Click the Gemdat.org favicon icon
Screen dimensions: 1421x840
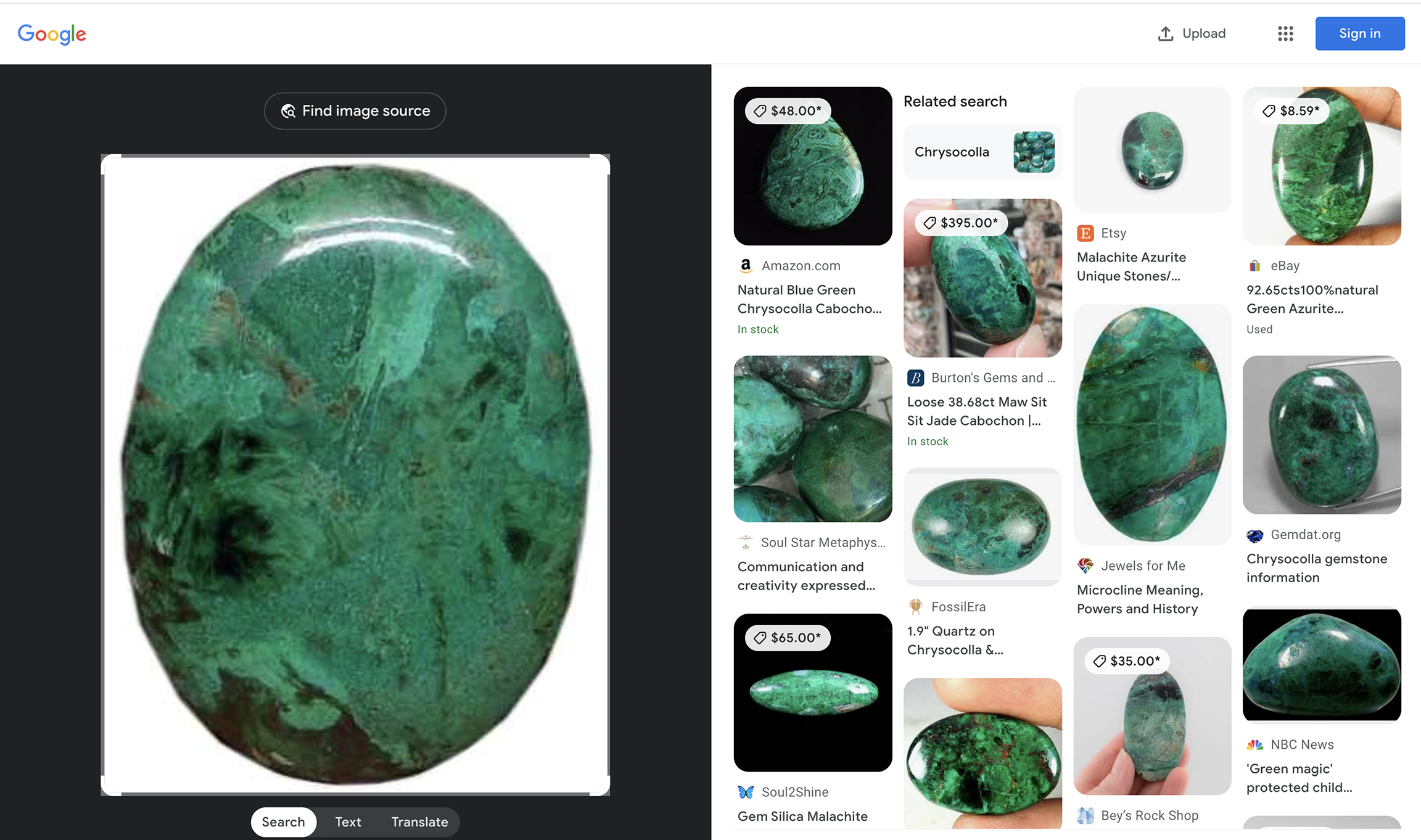1254,535
